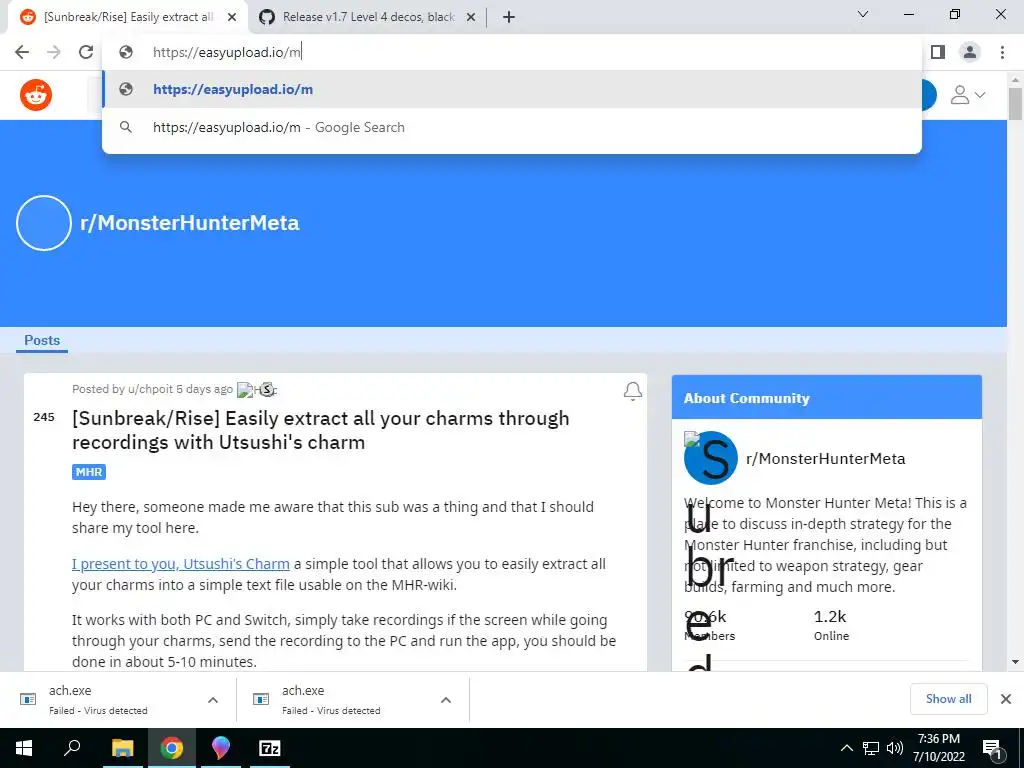The image size is (1024, 768).
Task: Toggle the Chrome side panel icon
Action: pos(938,52)
